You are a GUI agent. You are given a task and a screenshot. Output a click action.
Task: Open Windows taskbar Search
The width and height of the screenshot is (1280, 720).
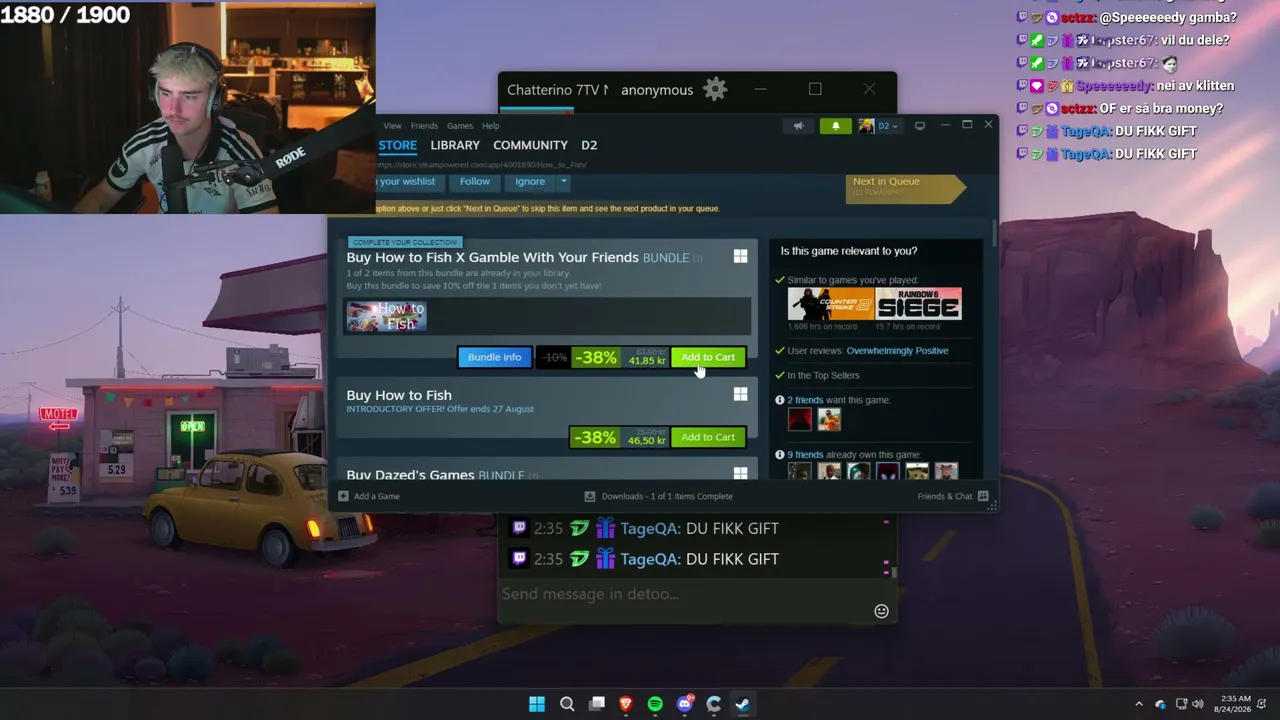[567, 704]
